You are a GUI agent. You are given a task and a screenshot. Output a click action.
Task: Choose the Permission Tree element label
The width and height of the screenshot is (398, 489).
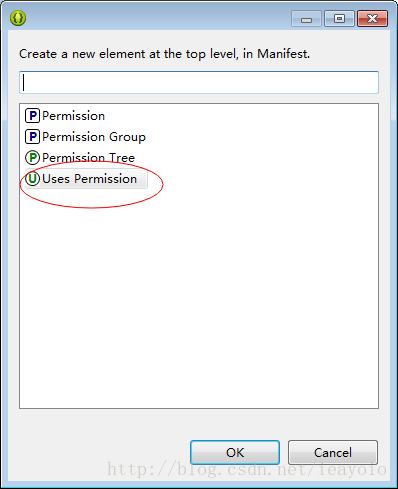click(88, 158)
